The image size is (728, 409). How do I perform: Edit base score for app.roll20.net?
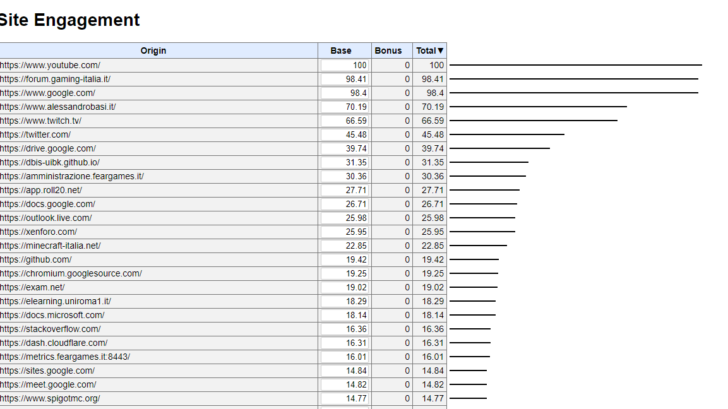click(344, 190)
